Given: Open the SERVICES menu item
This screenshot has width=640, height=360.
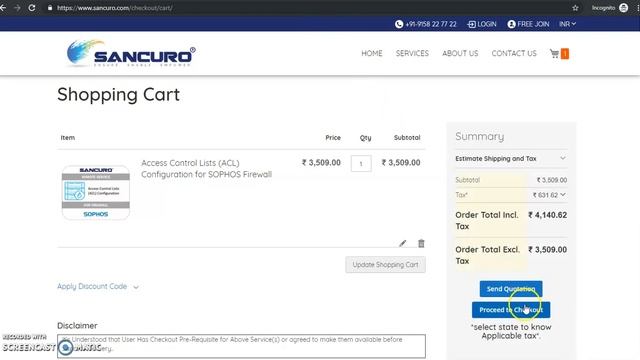Looking at the screenshot, I should (412, 53).
